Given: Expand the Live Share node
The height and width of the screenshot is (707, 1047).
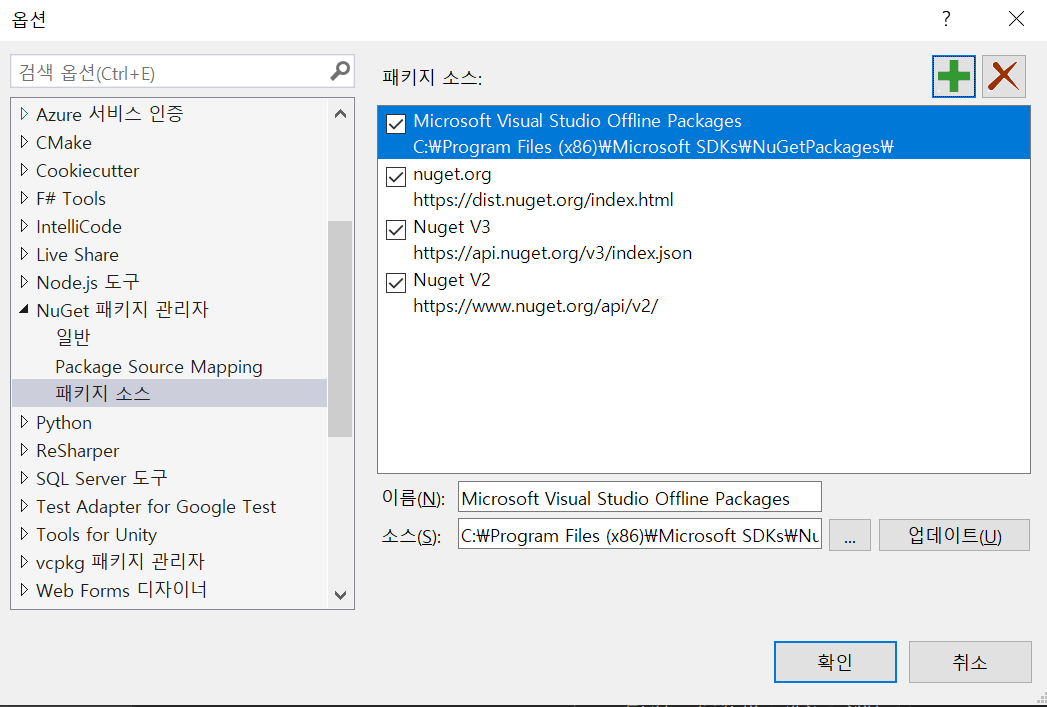Looking at the screenshot, I should [24, 254].
